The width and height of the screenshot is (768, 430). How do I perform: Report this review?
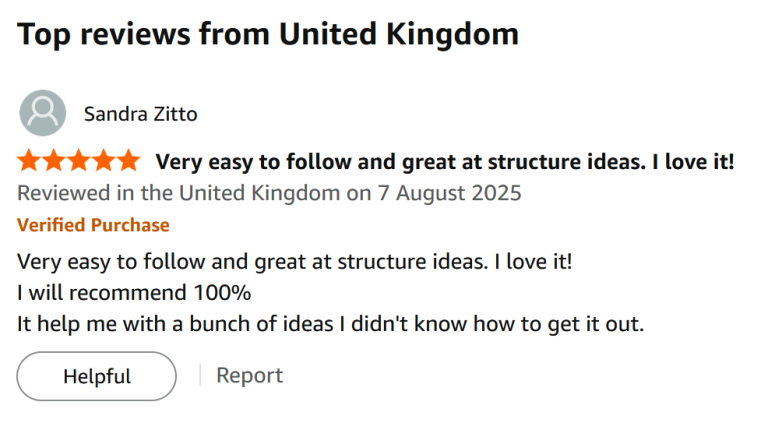click(249, 376)
